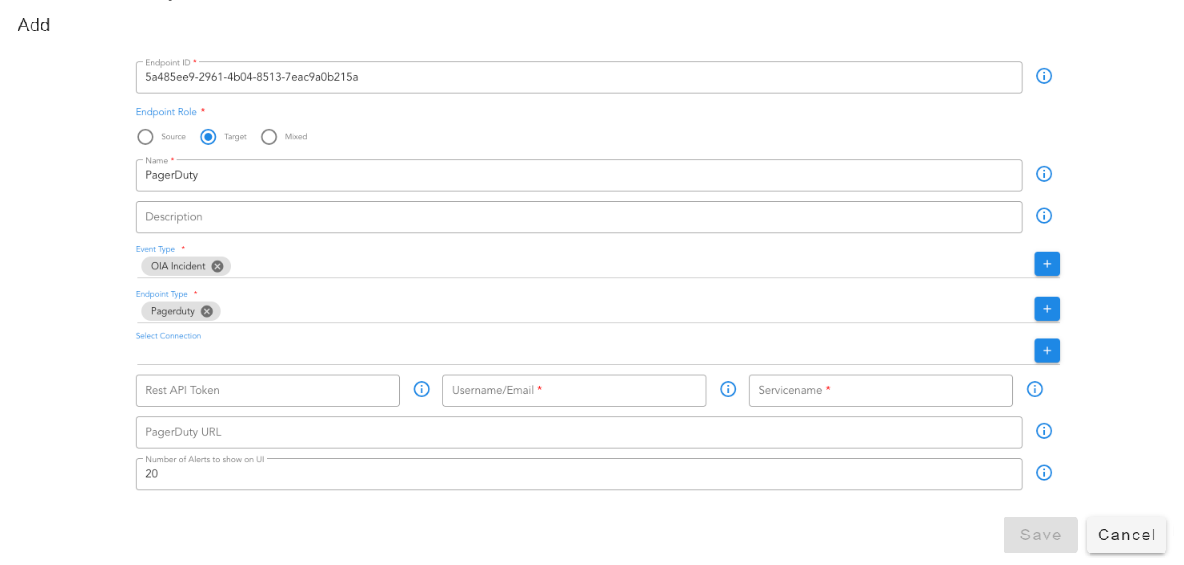Click into the PagerDuty URL field
The height and width of the screenshot is (565, 1184).
[x=578, y=433]
